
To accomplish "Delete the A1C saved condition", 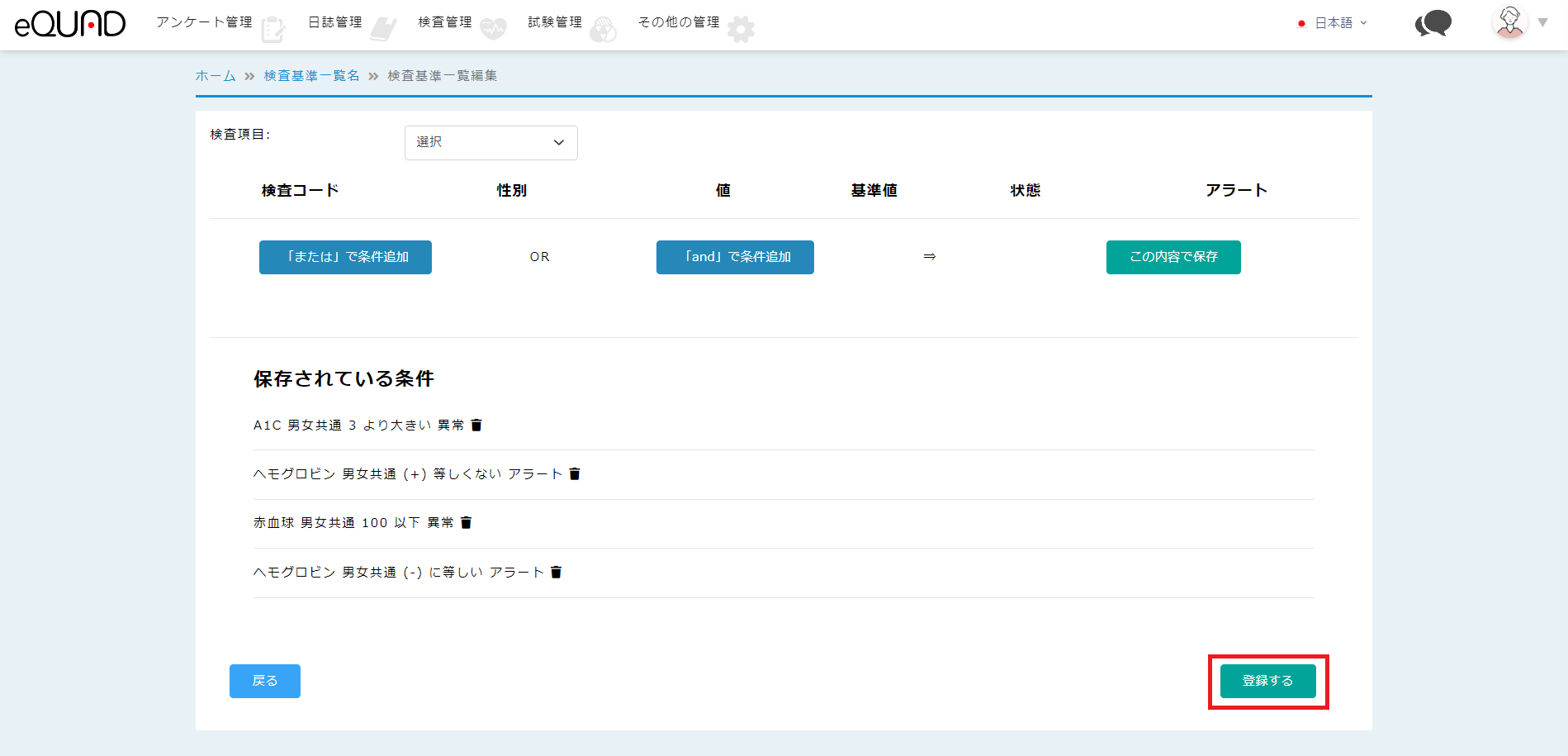I will (476, 426).
